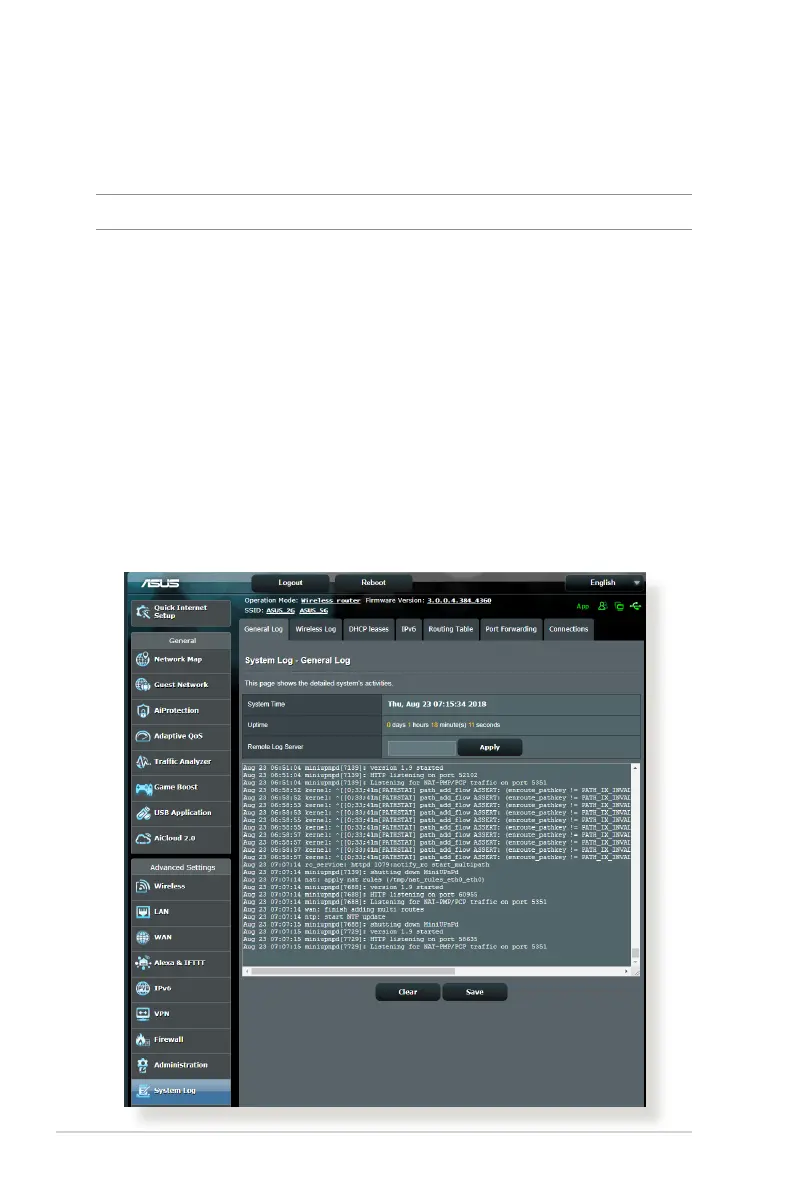
Task: Click the Reboot button
Action: click(373, 583)
